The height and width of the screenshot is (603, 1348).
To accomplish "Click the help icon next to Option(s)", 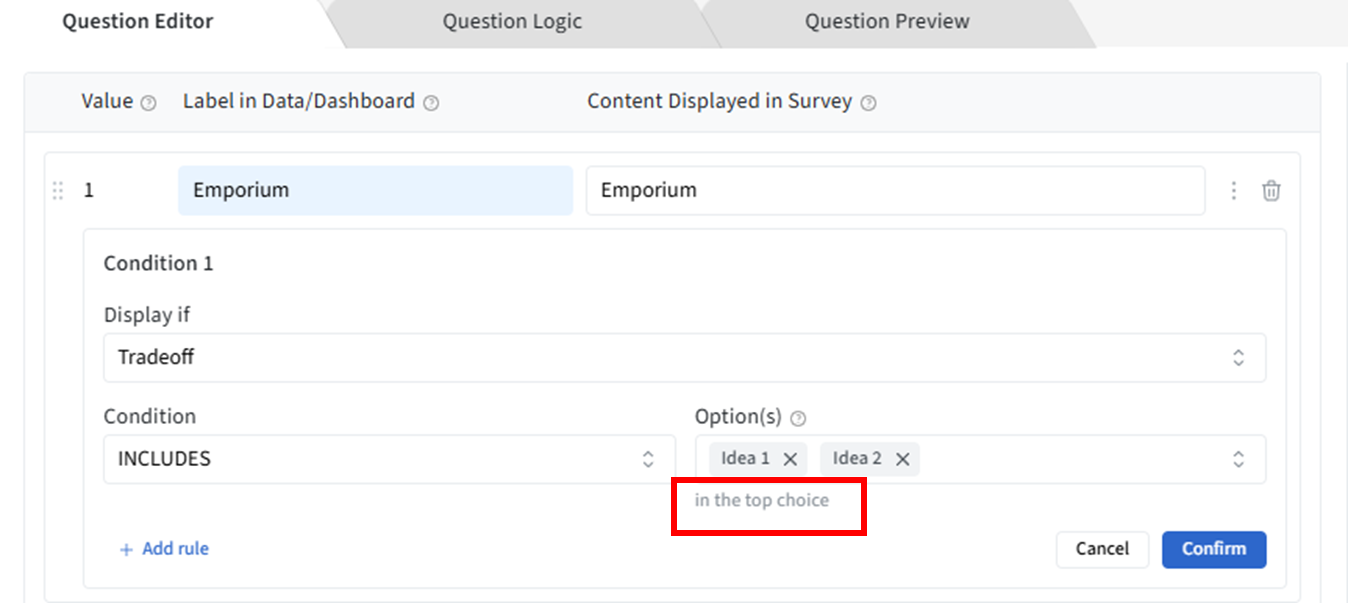I will coord(798,418).
